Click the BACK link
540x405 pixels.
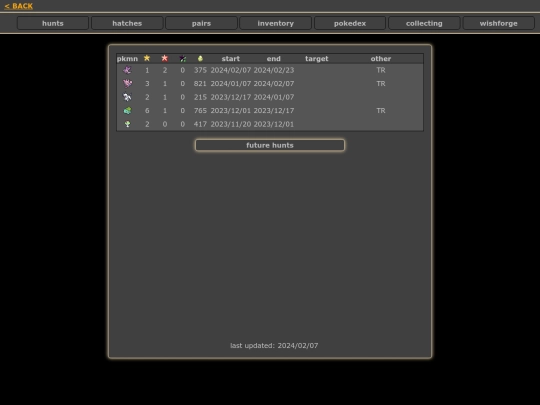coord(19,6)
